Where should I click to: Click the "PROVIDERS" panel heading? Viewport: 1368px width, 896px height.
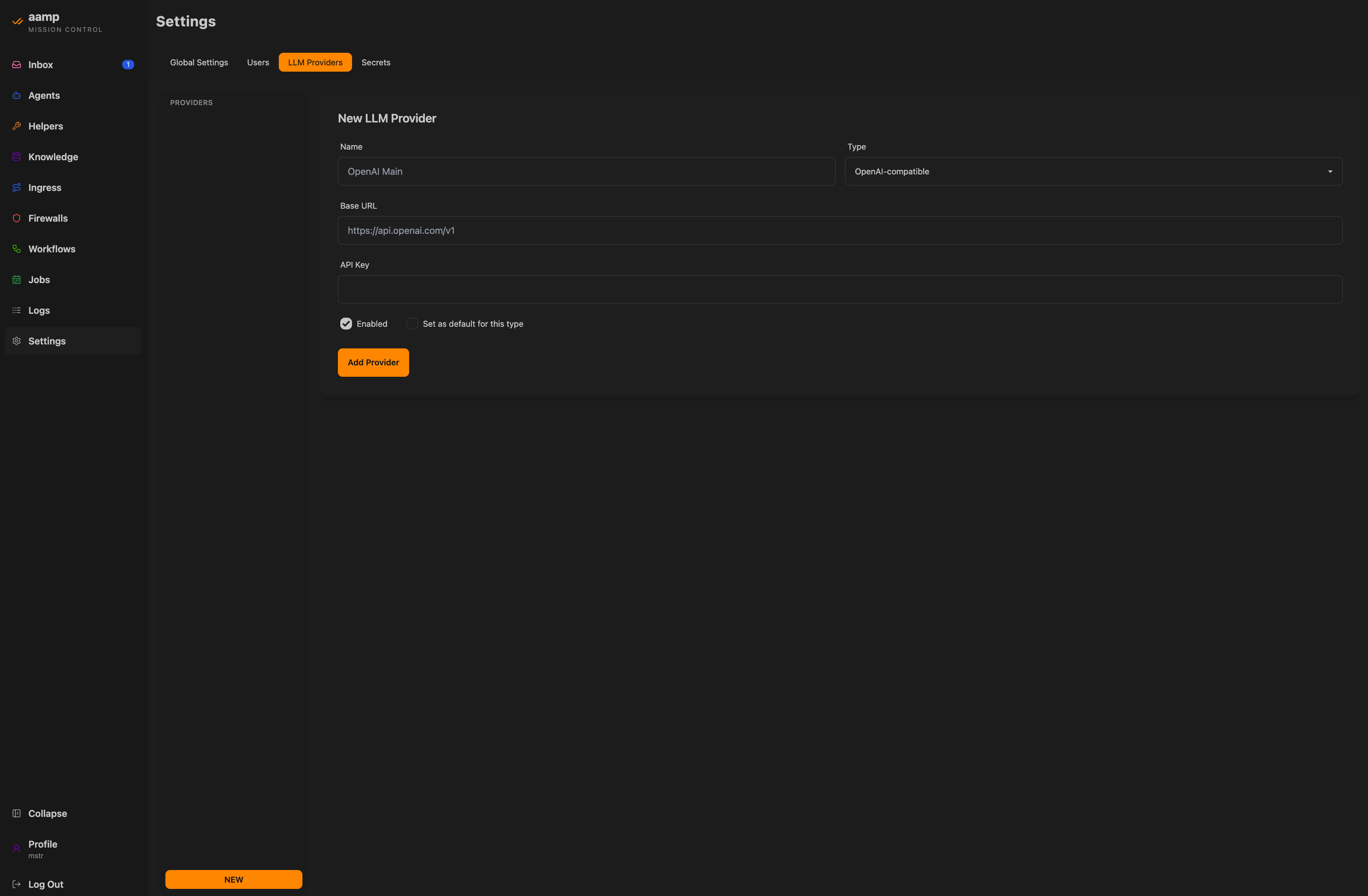(191, 103)
